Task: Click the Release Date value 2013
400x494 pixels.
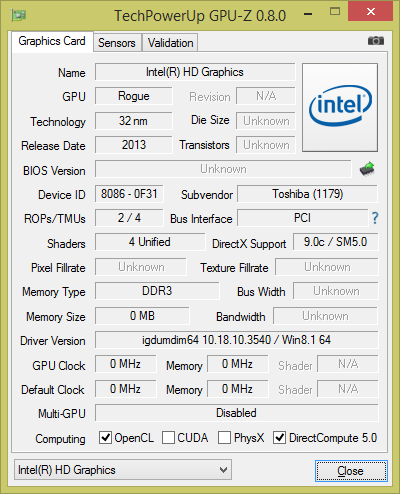Action: pyautogui.click(x=134, y=145)
